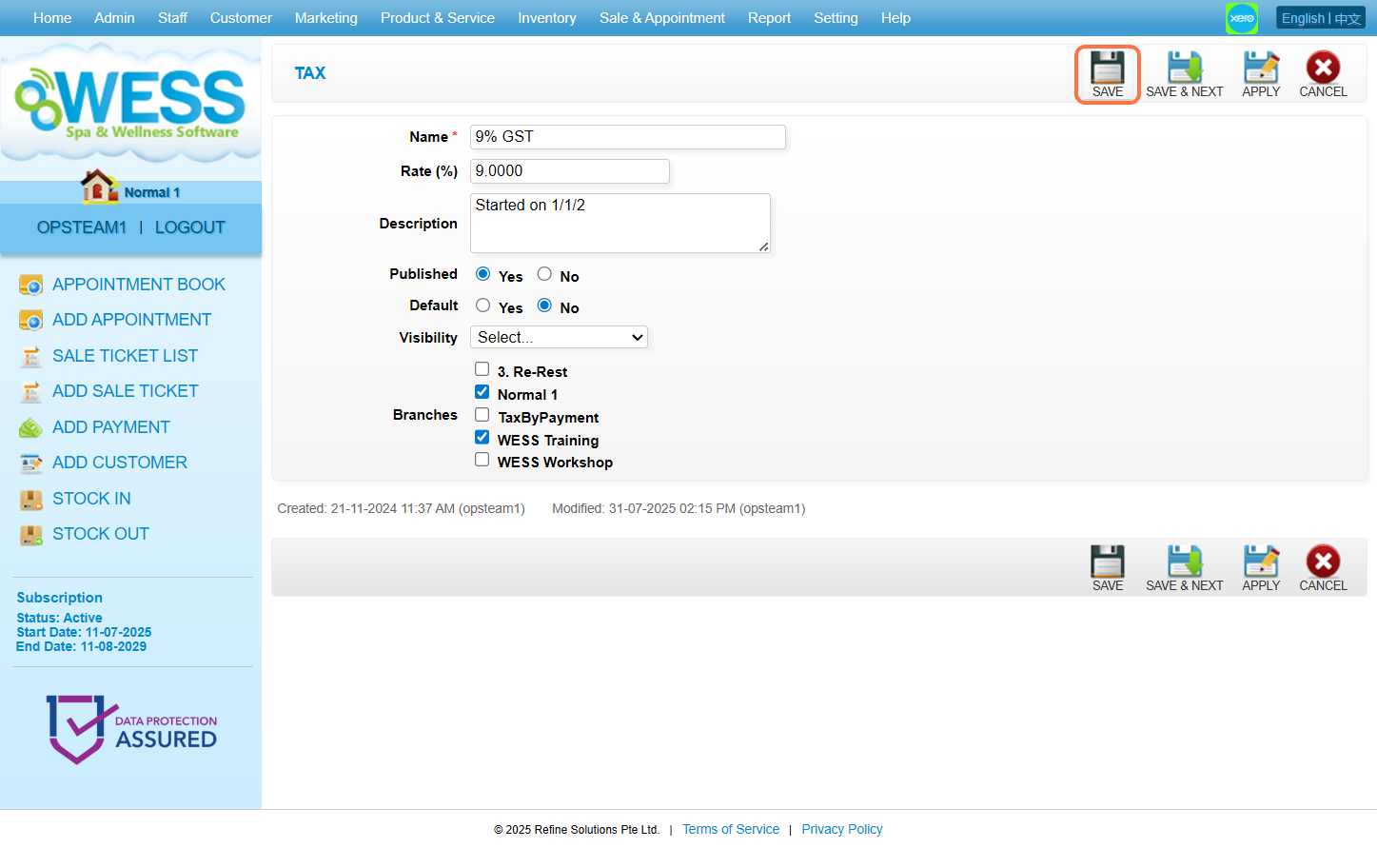
Task: Click the Rate (%) input field
Action: point(569,171)
